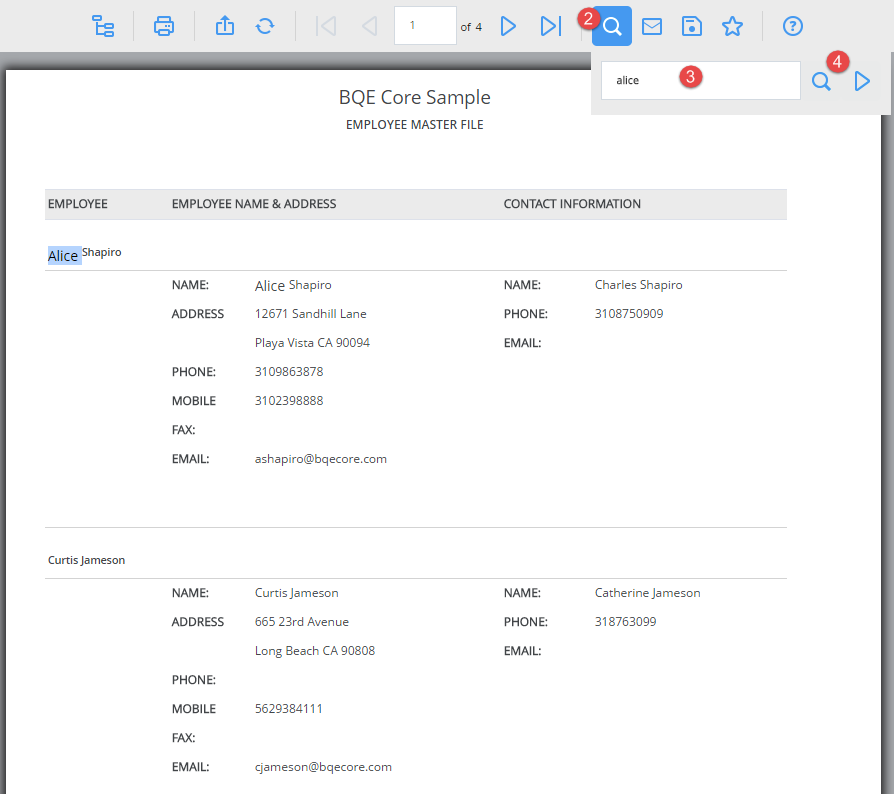Jump to the last page
This screenshot has height=794, width=894.
[550, 26]
